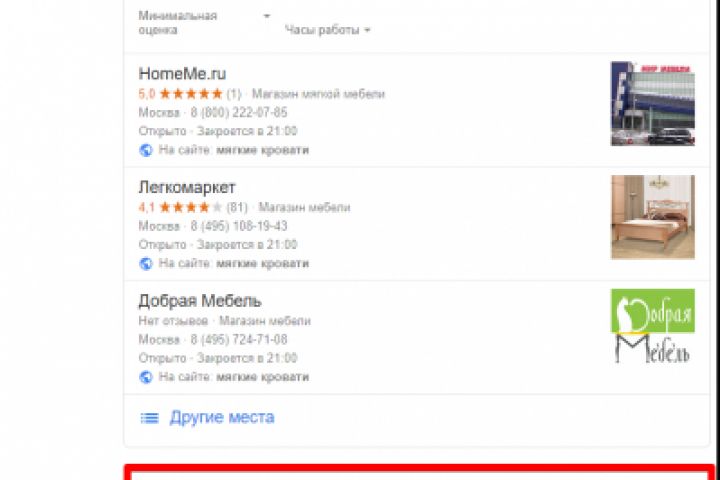Click the globe icon under HomeMe.ru
Viewport: 720px width, 480px height.
click(146, 150)
